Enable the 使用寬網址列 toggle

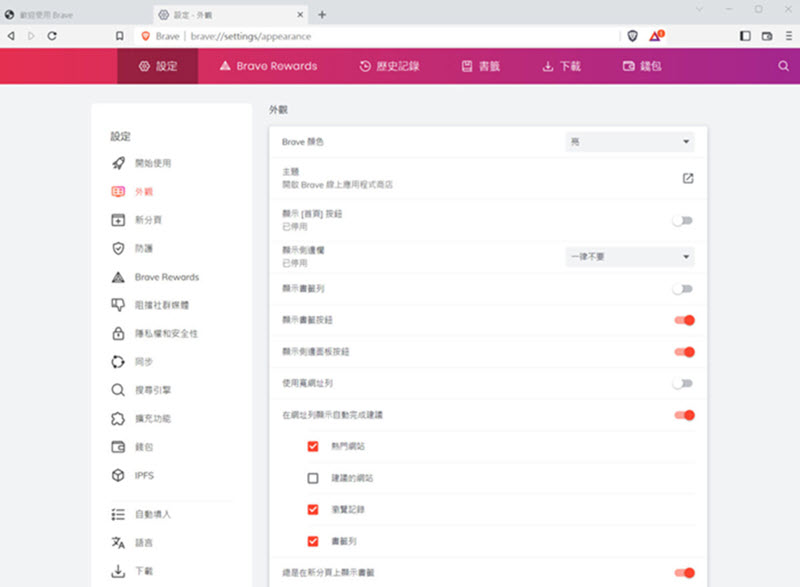tap(683, 384)
